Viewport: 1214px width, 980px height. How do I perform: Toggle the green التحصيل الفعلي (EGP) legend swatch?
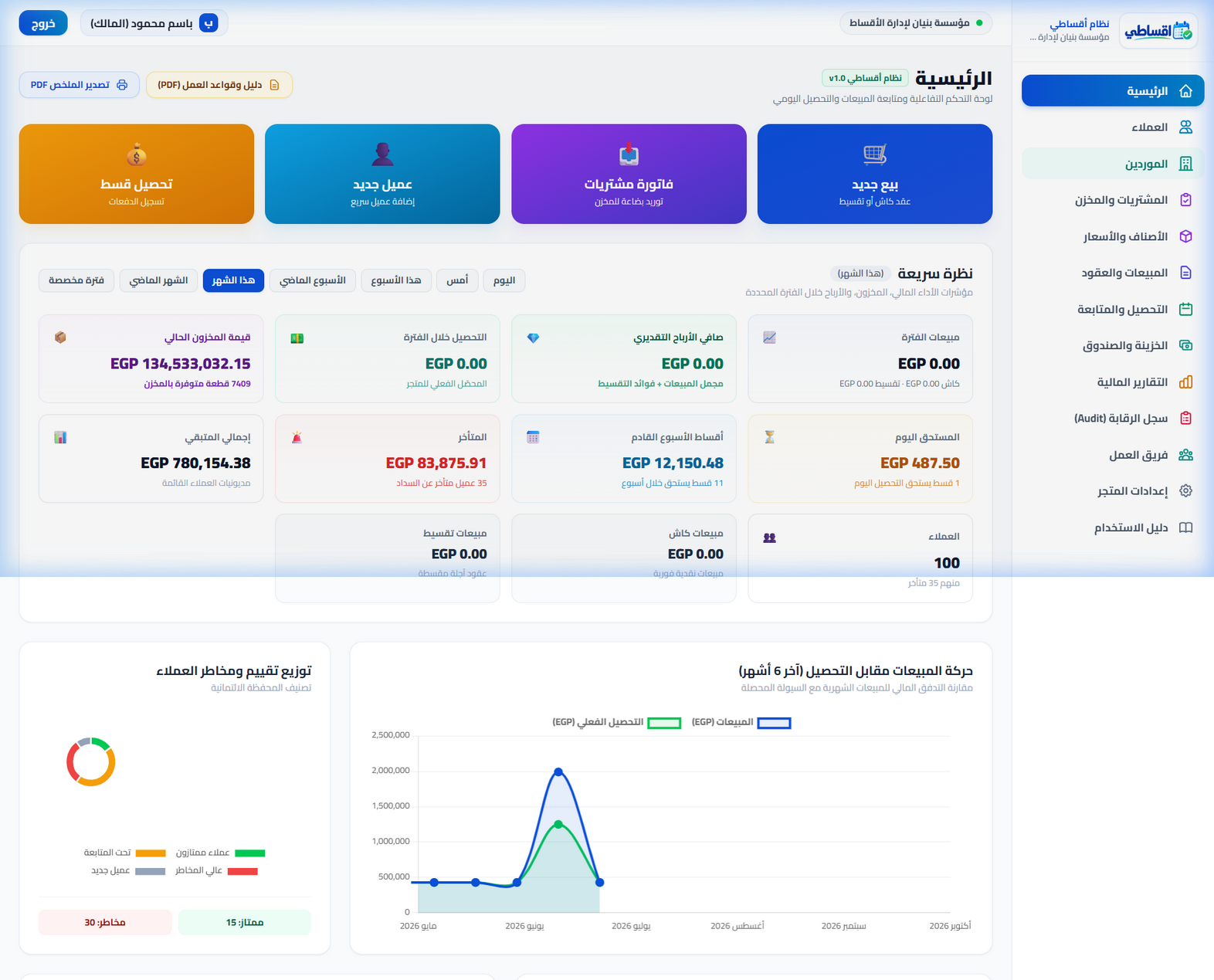pyautogui.click(x=664, y=723)
